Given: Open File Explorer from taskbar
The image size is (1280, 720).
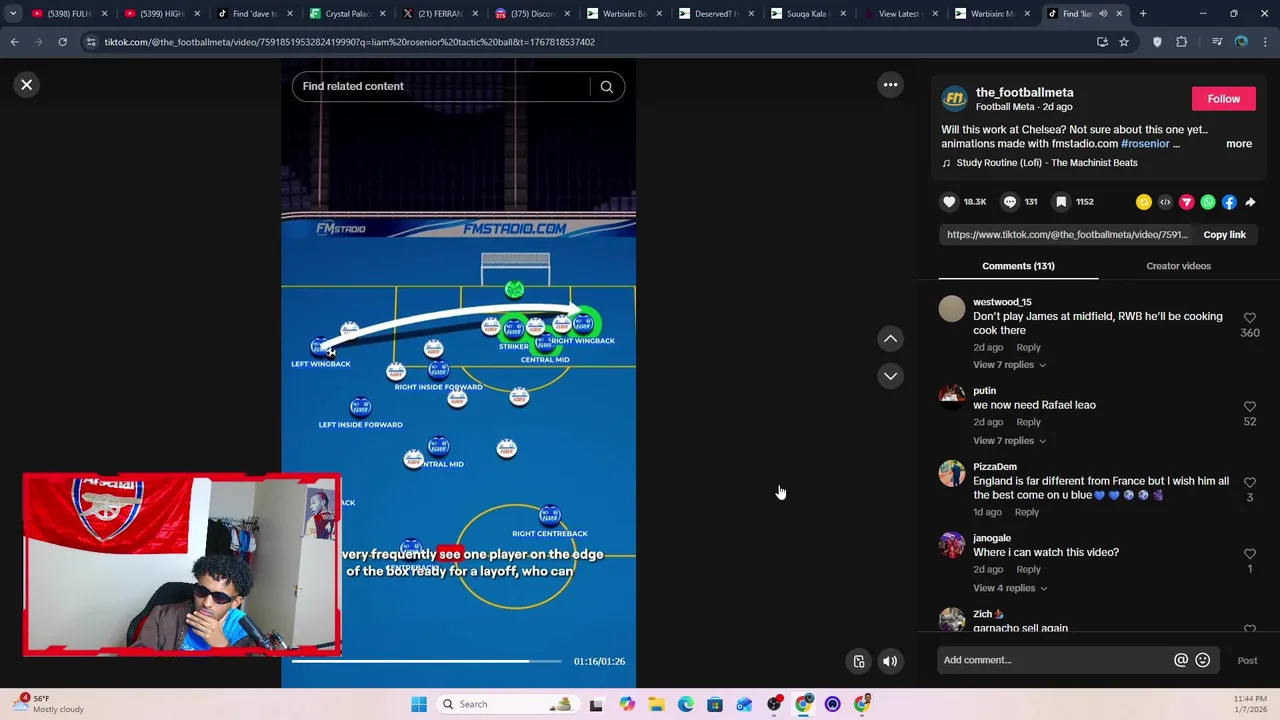Looking at the screenshot, I should point(656,704).
